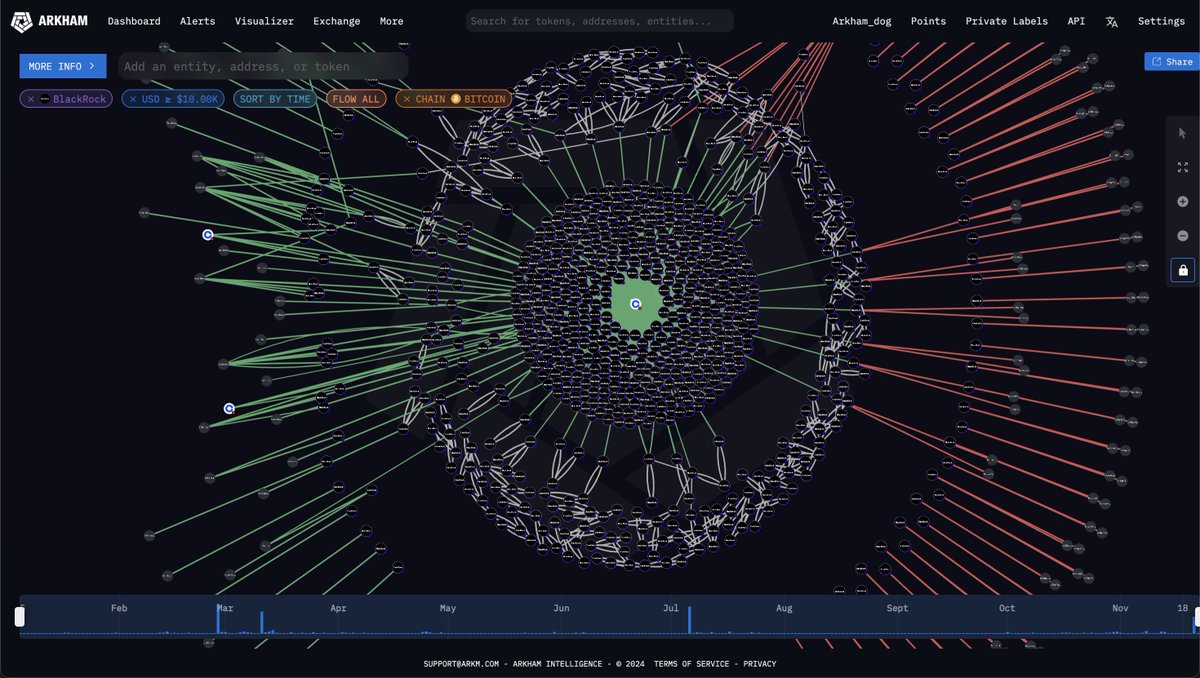Click the Add an entity, address, or token field

tap(263, 66)
